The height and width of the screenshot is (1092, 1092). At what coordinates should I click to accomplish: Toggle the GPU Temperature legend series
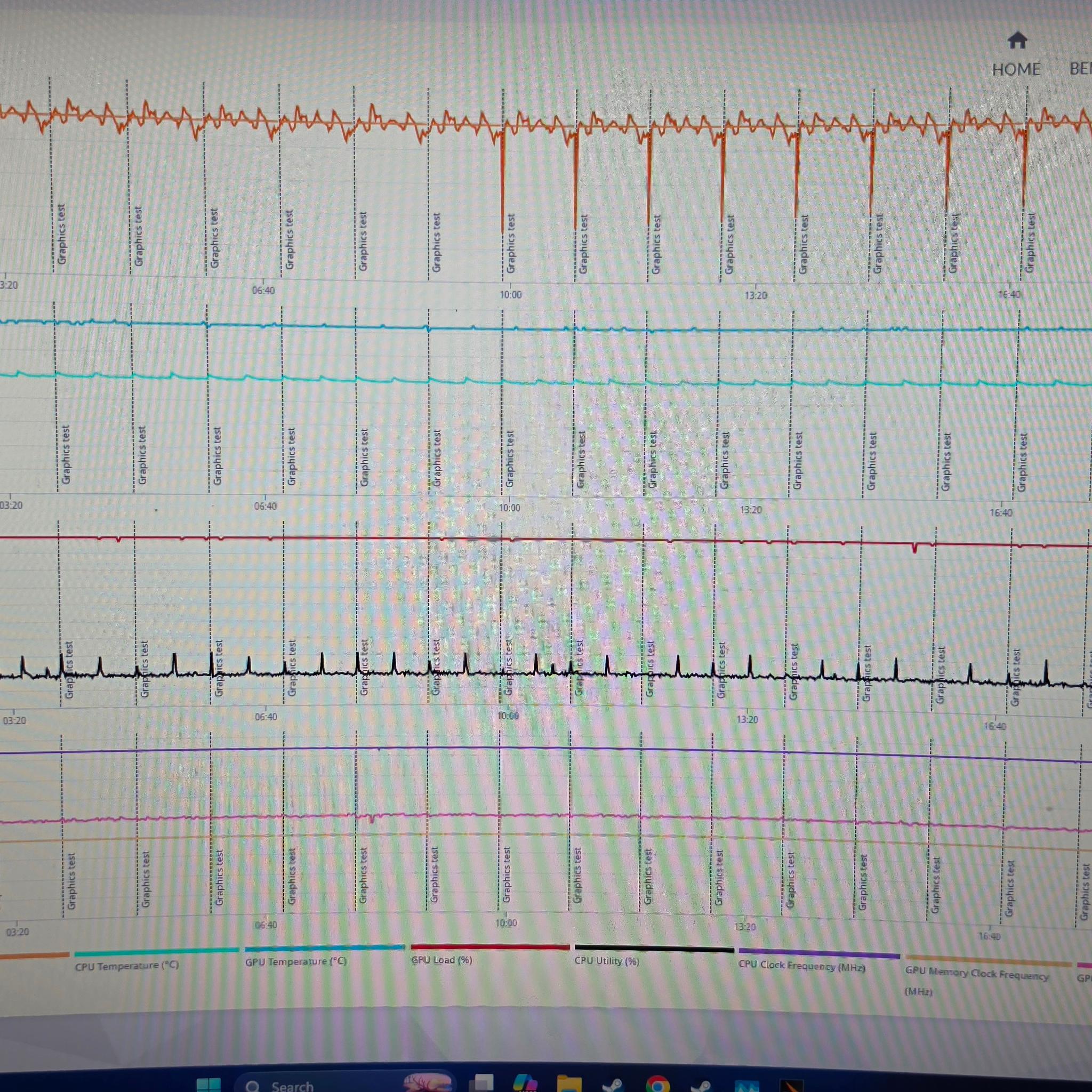[x=295, y=961]
